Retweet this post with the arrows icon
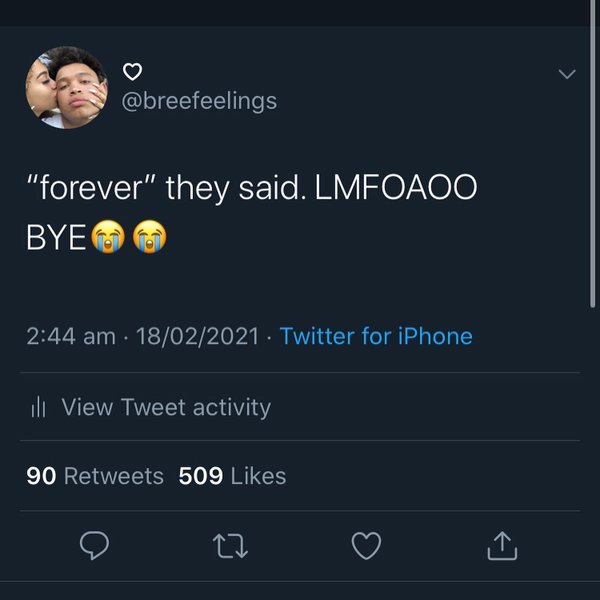The image size is (600, 600). 230,545
